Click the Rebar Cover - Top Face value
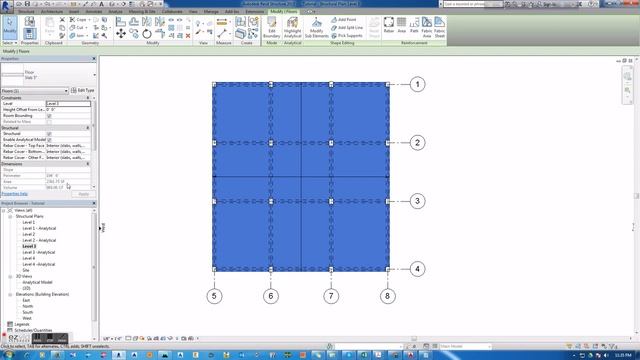640x360 pixels. tap(68, 146)
